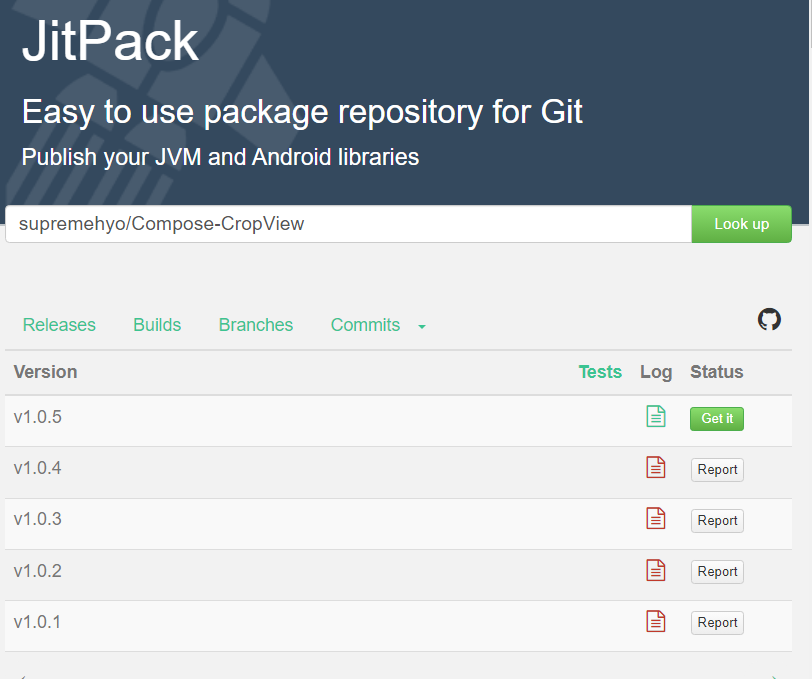Switch to the Releases tab
This screenshot has height=679, width=812.
tap(59, 325)
